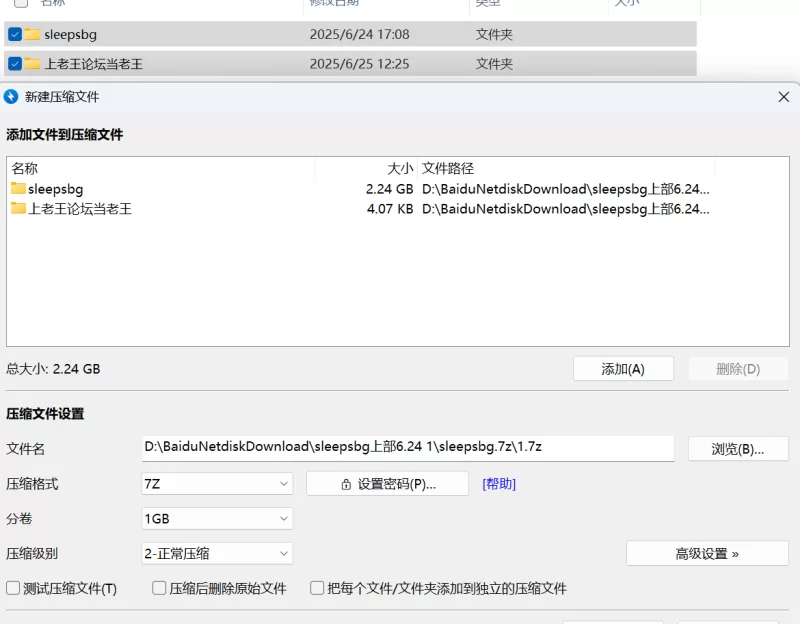Click the sleepsbg folder icon in archive list
This screenshot has width=800, height=624.
click(x=18, y=189)
